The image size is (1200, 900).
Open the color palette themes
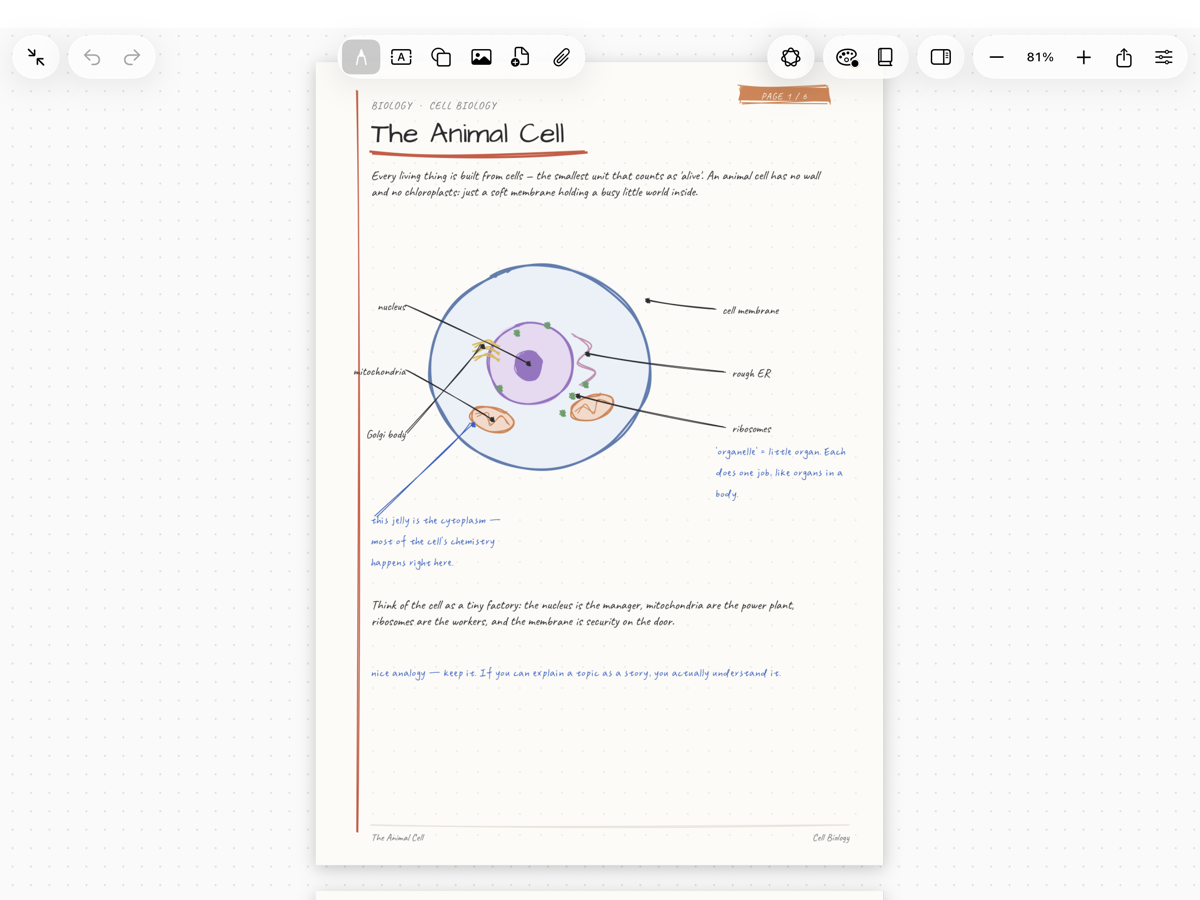(x=847, y=57)
